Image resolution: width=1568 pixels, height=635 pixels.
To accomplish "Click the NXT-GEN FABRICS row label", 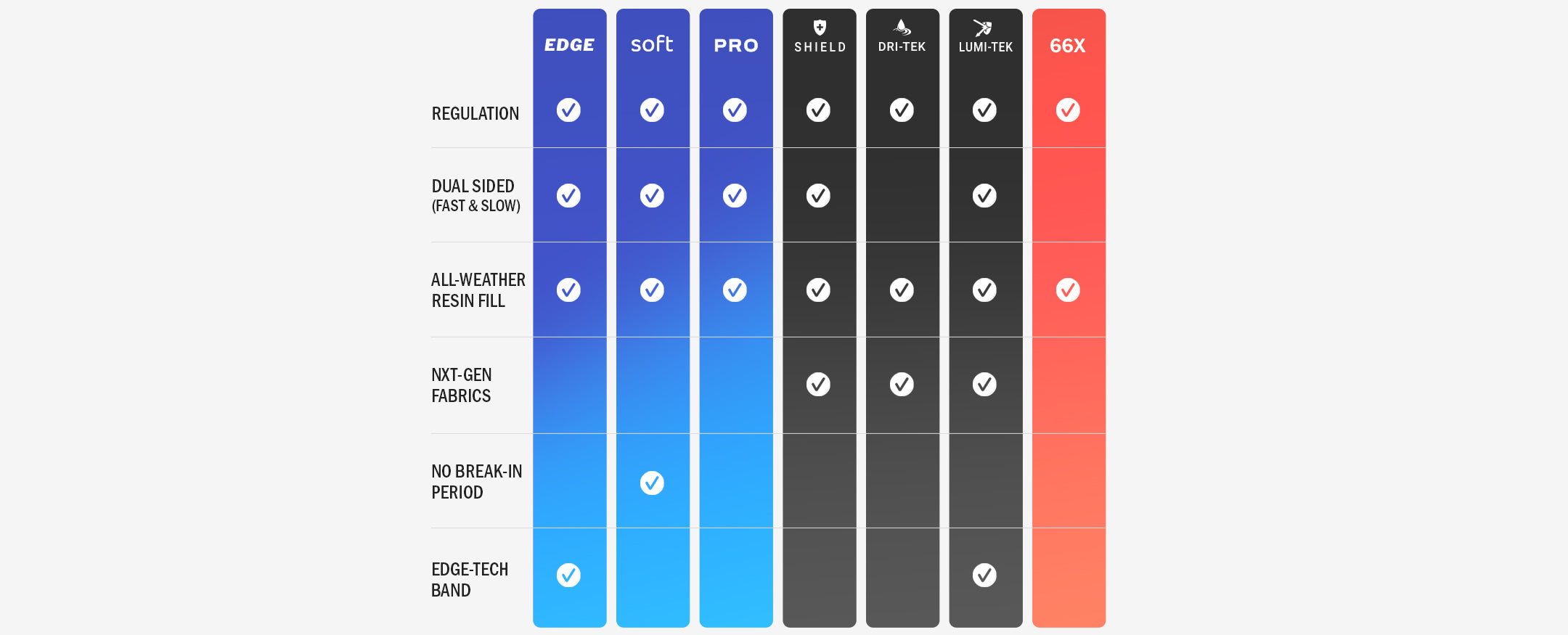I will 462,385.
